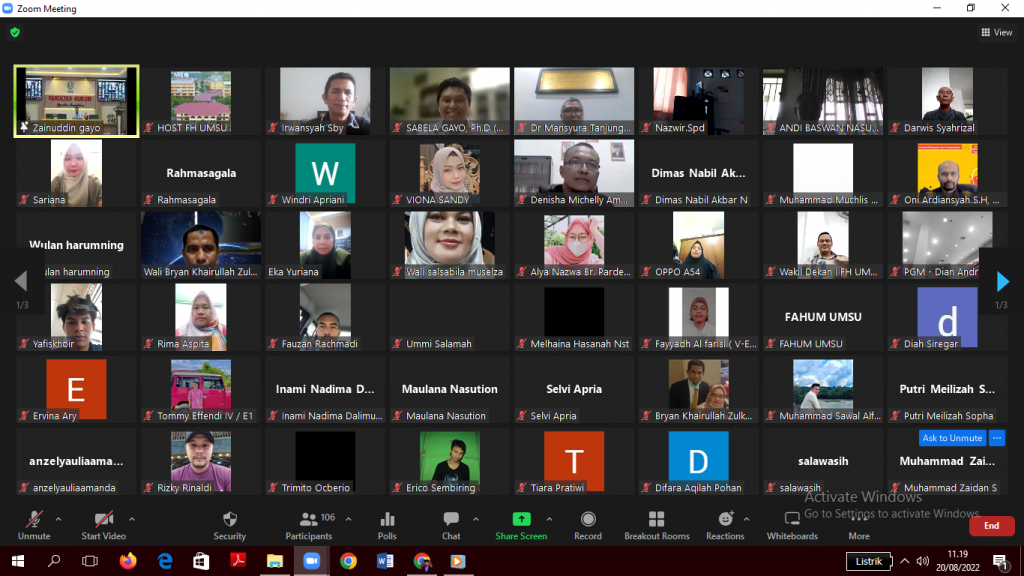Click the green encryption shield icon
The width and height of the screenshot is (1024, 576).
point(15,32)
